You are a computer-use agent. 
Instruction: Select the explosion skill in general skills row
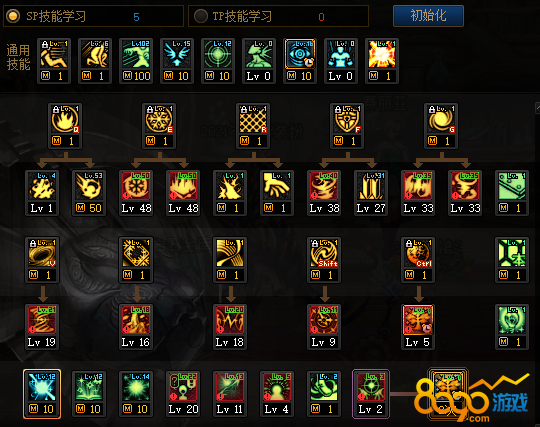pyautogui.click(x=382, y=61)
